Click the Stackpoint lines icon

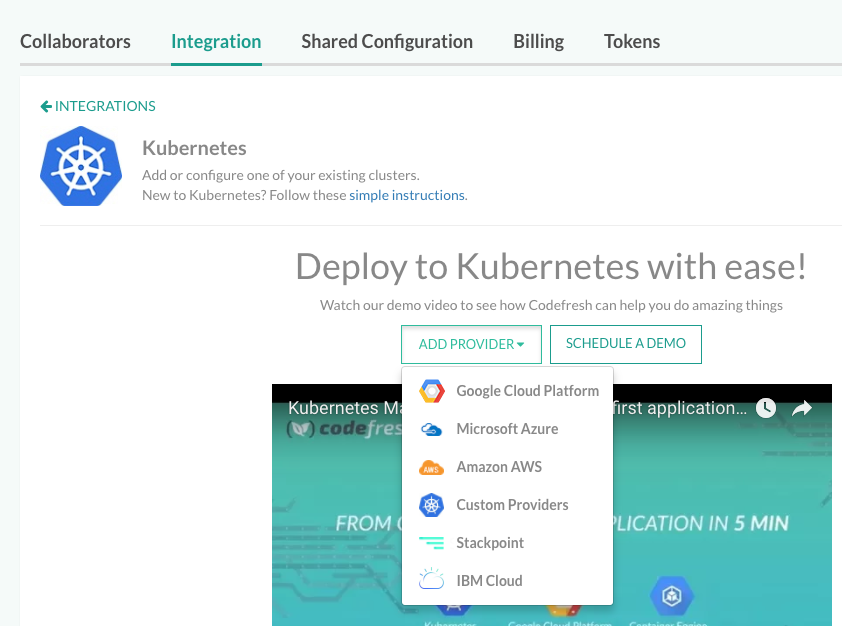[x=431, y=543]
